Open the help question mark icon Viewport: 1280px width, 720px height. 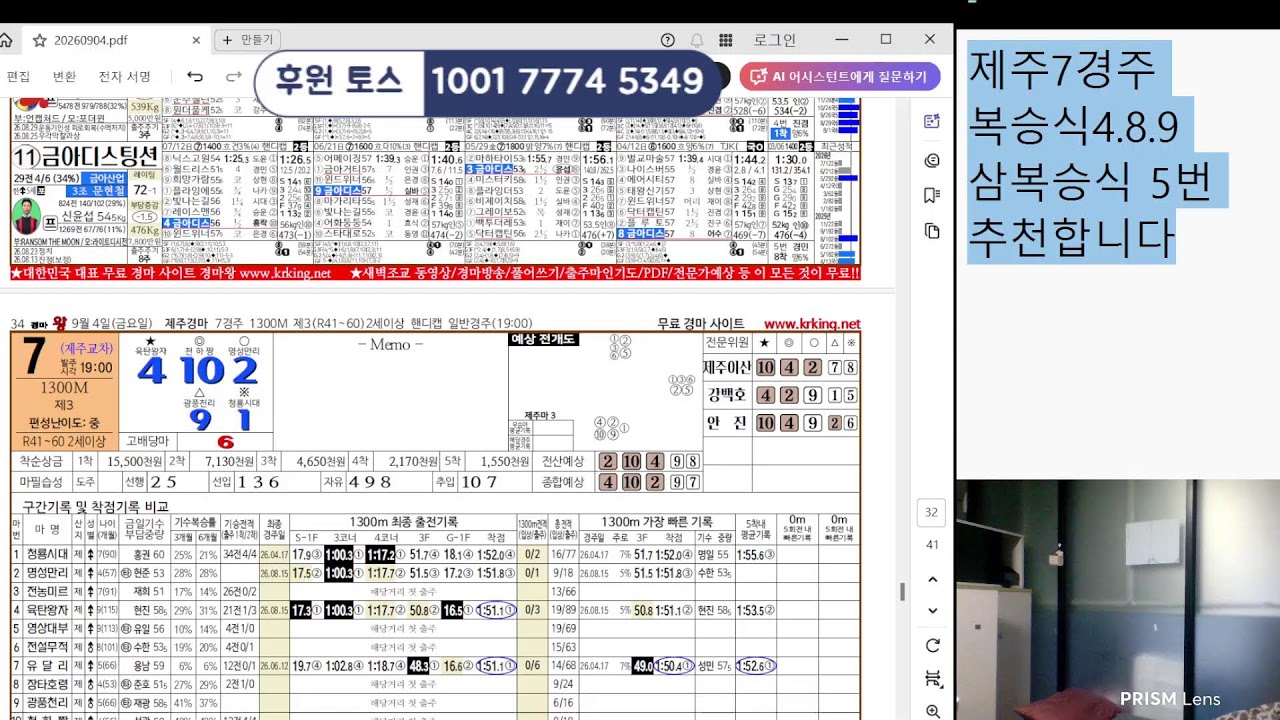668,40
